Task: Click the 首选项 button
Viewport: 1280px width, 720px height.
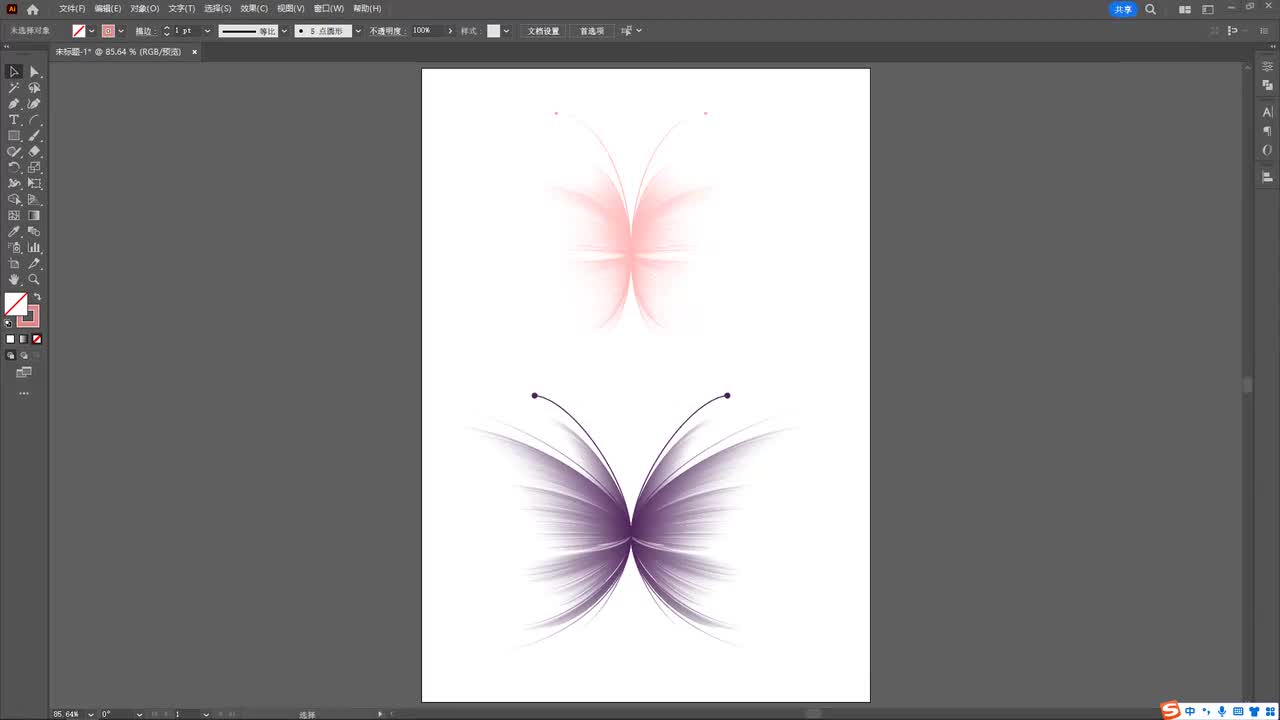Action: coord(592,31)
